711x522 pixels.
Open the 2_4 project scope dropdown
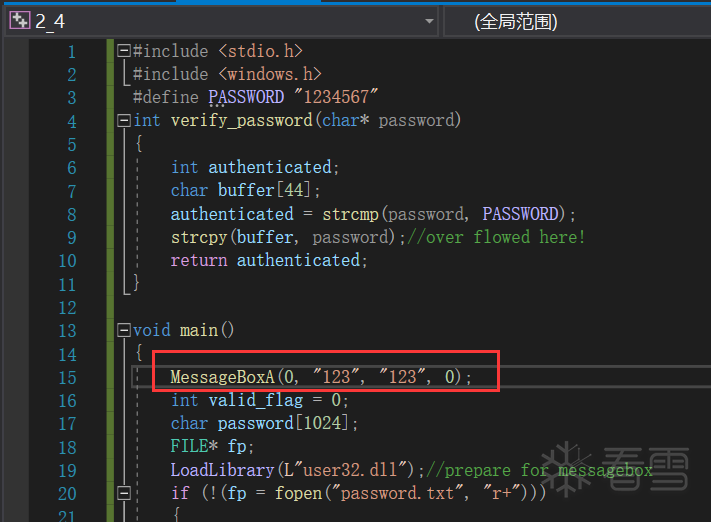pos(222,21)
